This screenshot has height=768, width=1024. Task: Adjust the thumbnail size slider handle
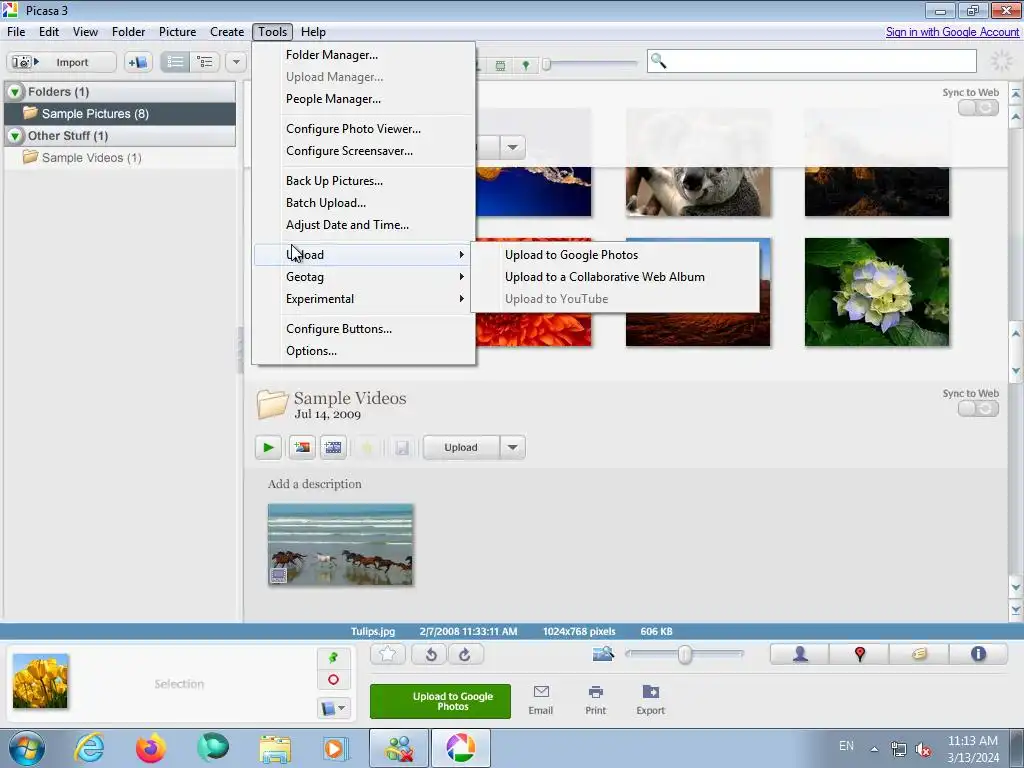point(684,654)
